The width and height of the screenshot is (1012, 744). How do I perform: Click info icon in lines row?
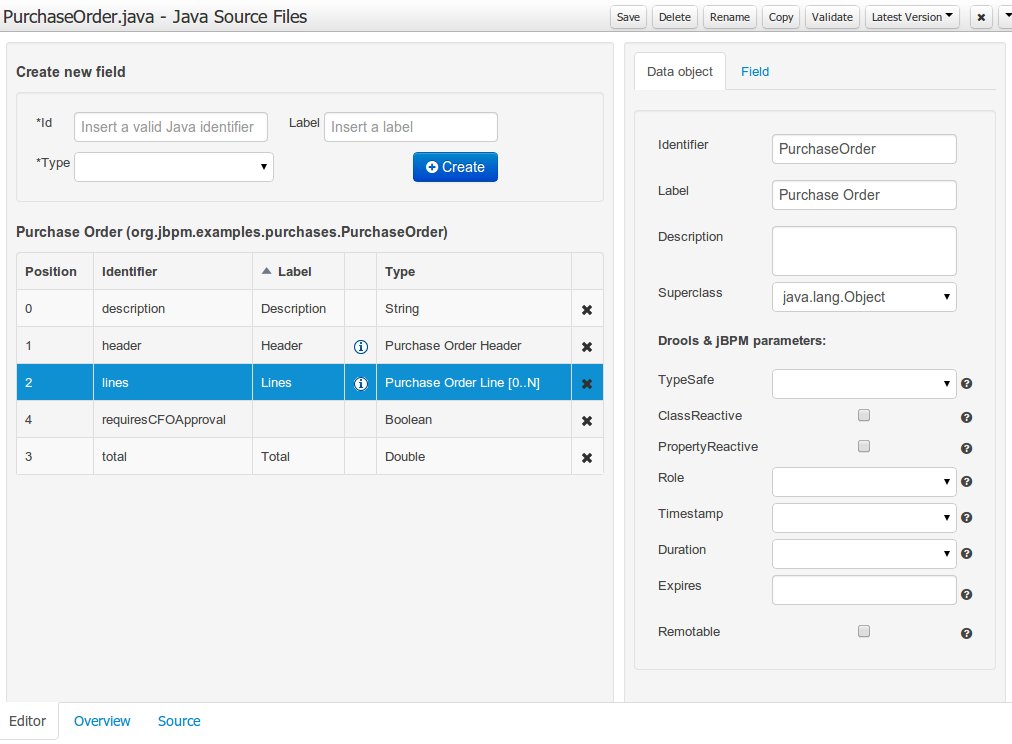pos(361,383)
